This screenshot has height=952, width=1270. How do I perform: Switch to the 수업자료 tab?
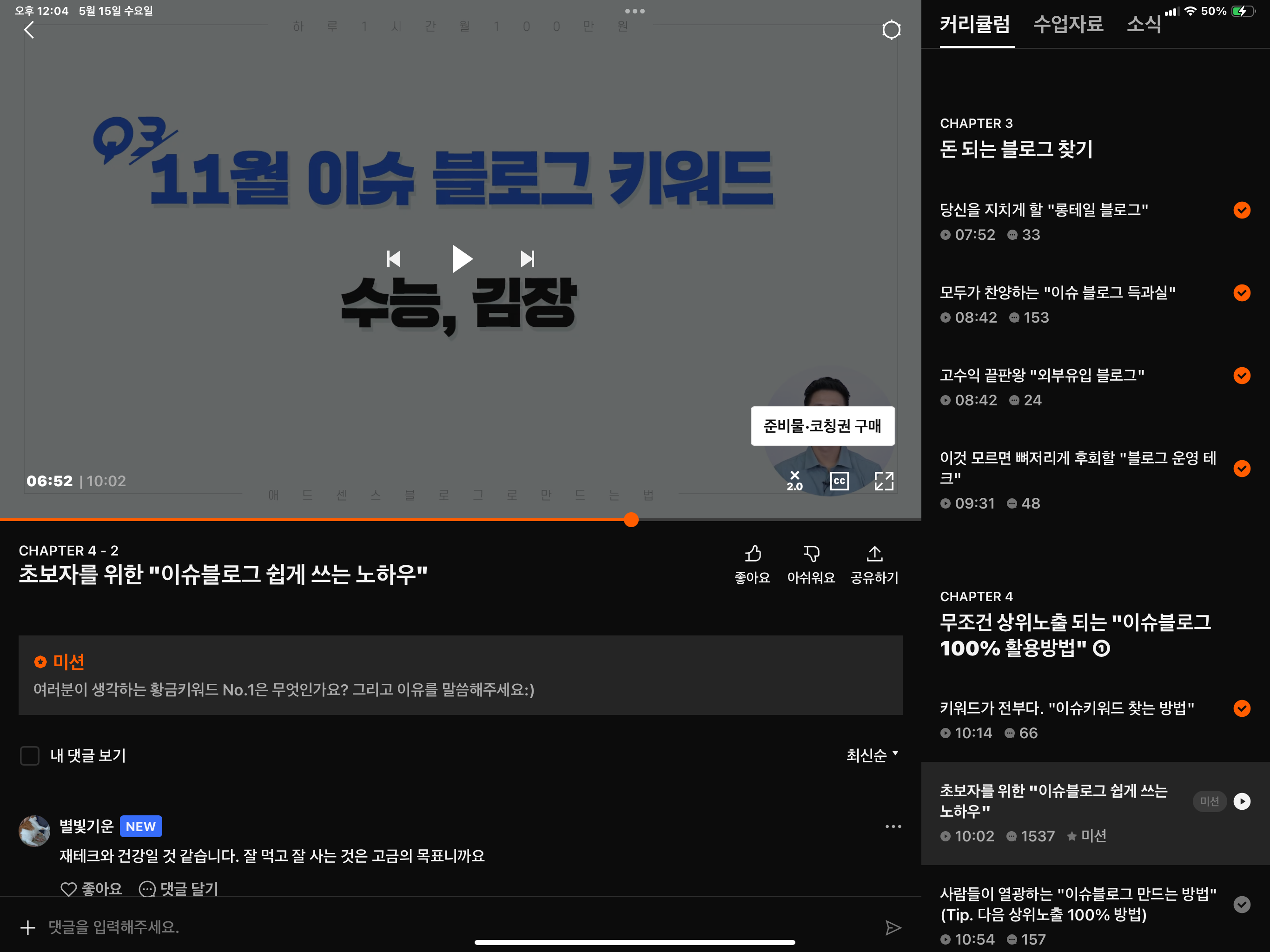coord(1068,24)
